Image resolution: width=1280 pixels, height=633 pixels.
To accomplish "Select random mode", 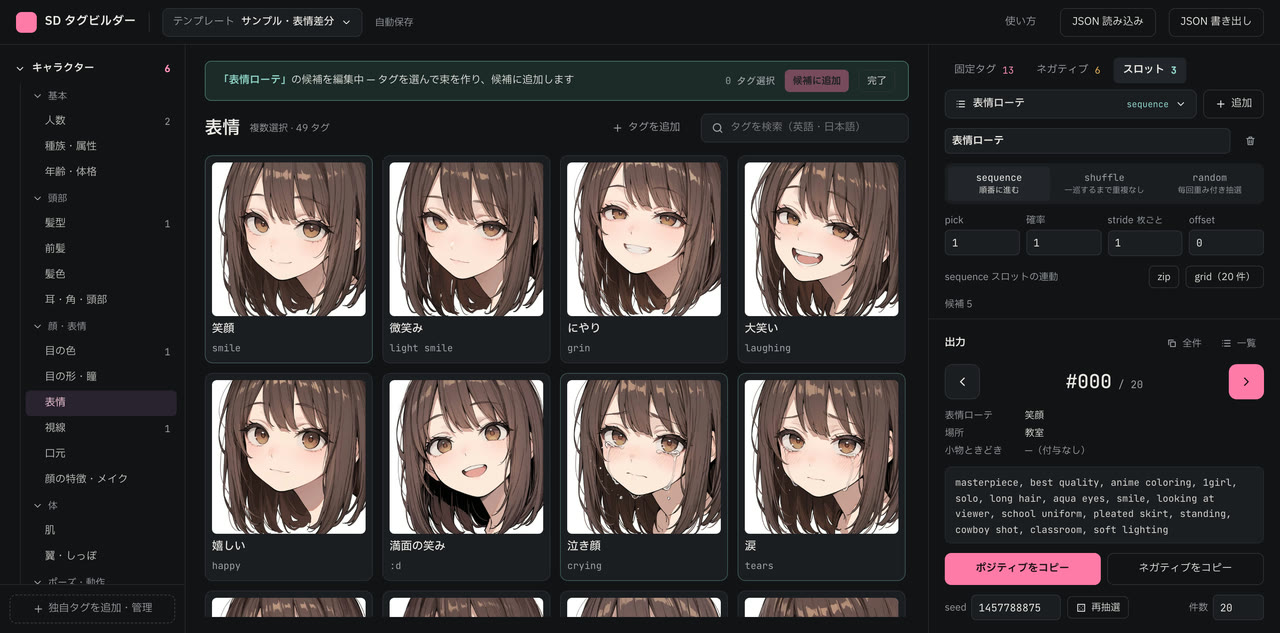I will 1209,183.
